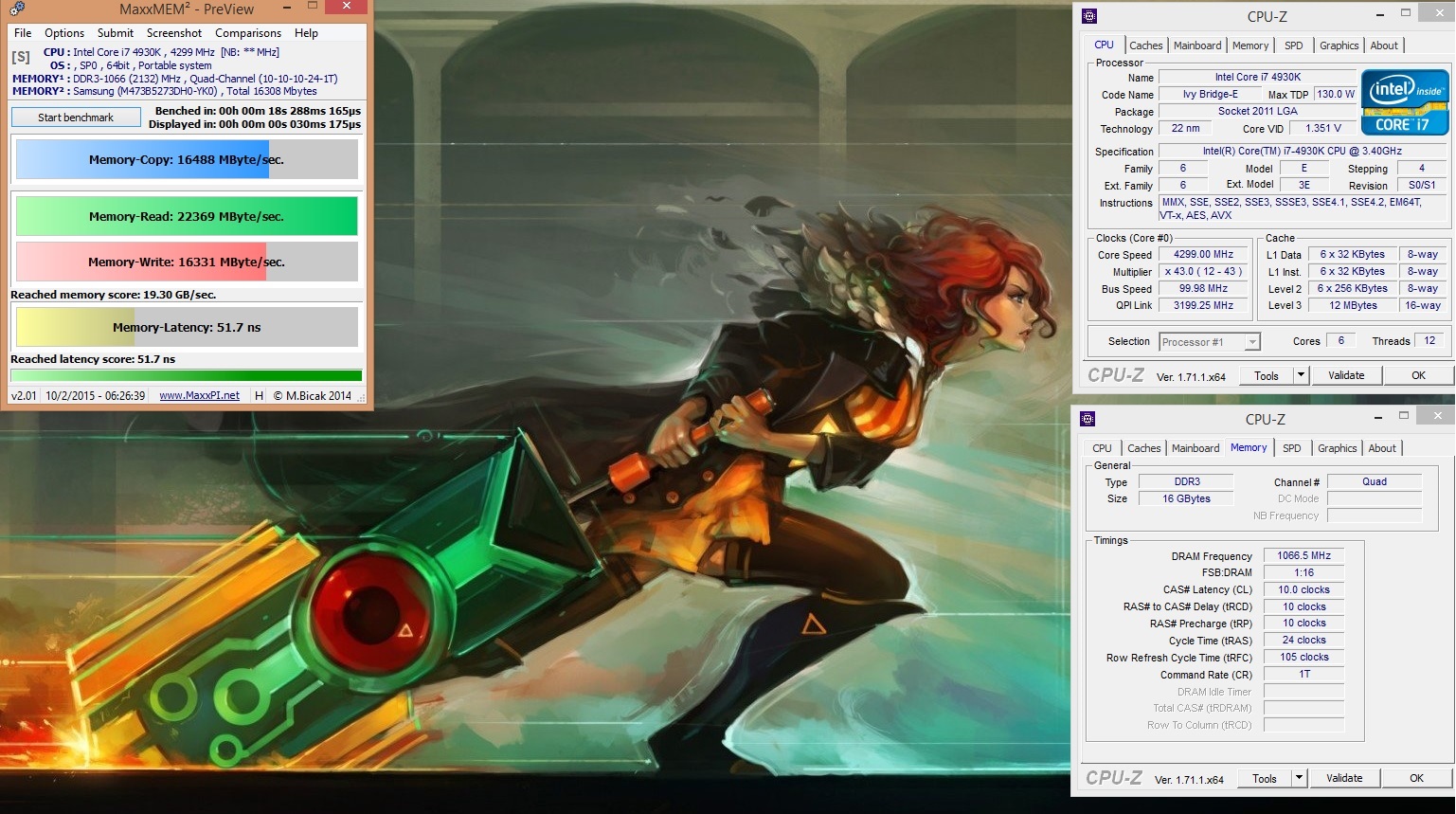The height and width of the screenshot is (814, 1456).
Task: Select the Graphics tab in the Memory-tab CPU-Z window
Action: [x=1338, y=448]
